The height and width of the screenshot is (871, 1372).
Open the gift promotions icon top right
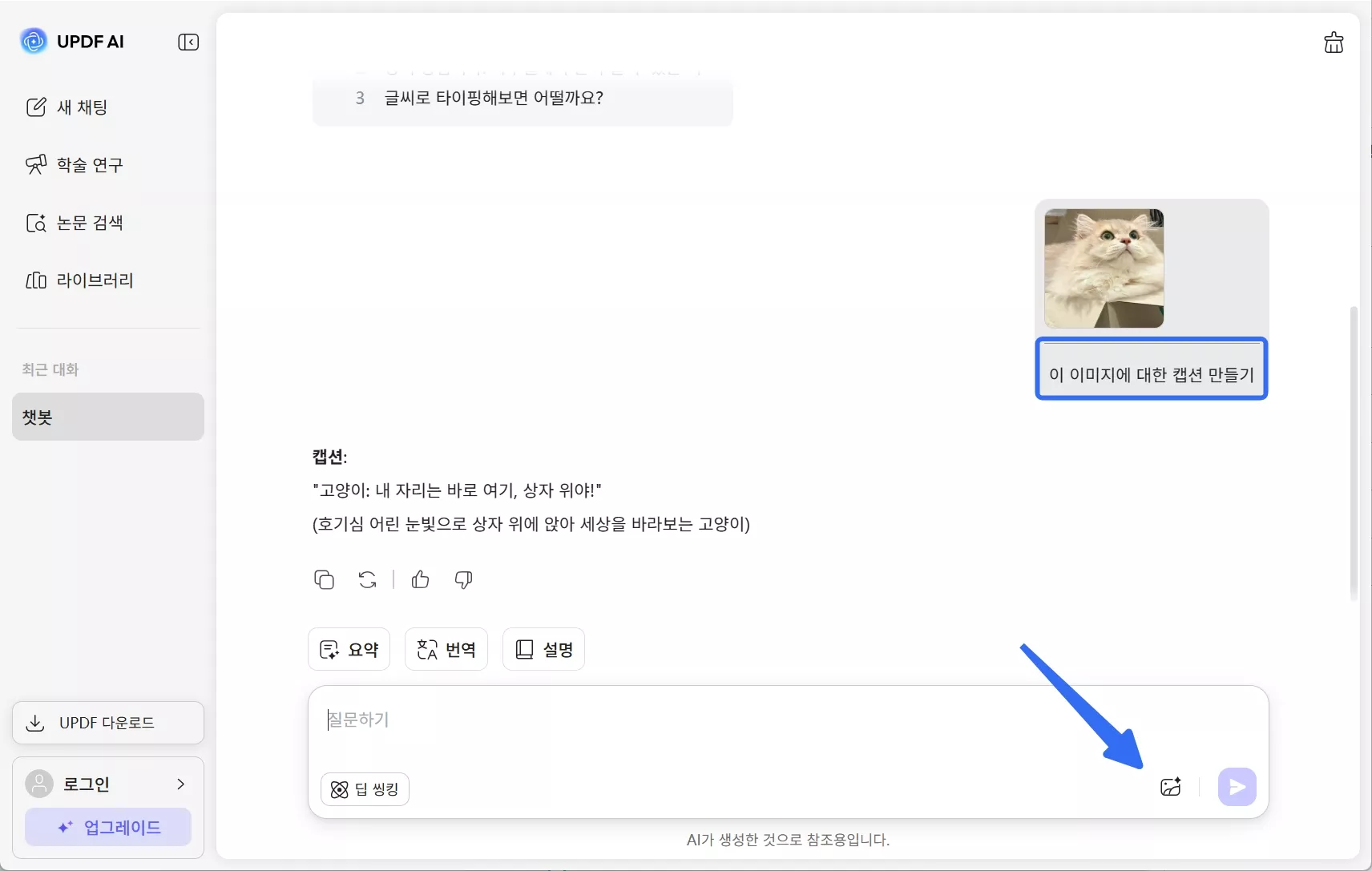click(1333, 42)
